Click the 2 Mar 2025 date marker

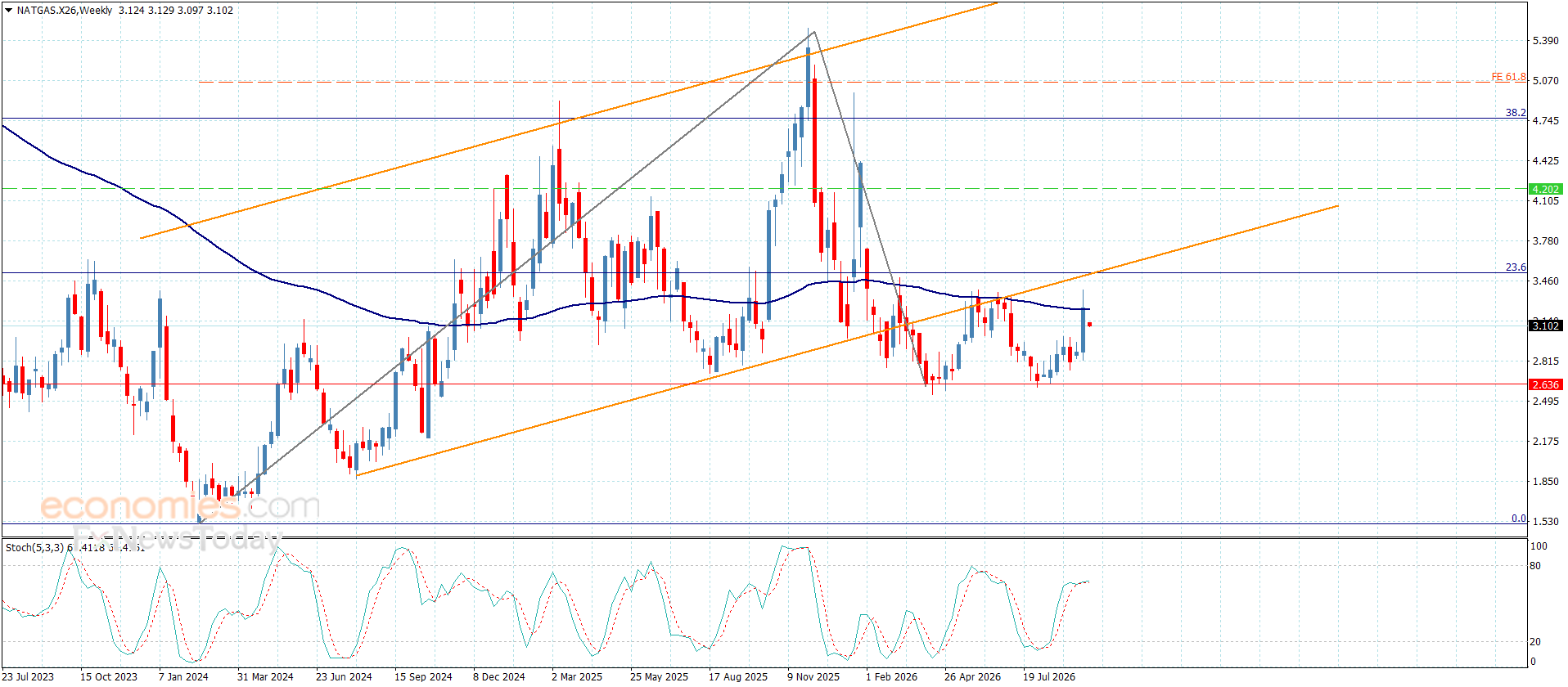click(577, 676)
